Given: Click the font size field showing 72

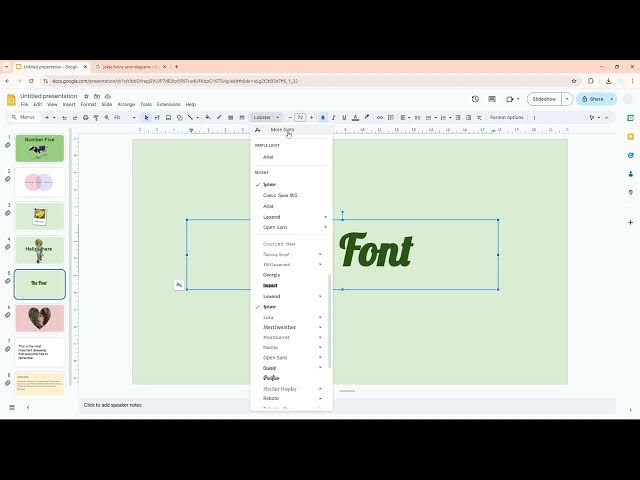Looking at the screenshot, I should click(300, 118).
